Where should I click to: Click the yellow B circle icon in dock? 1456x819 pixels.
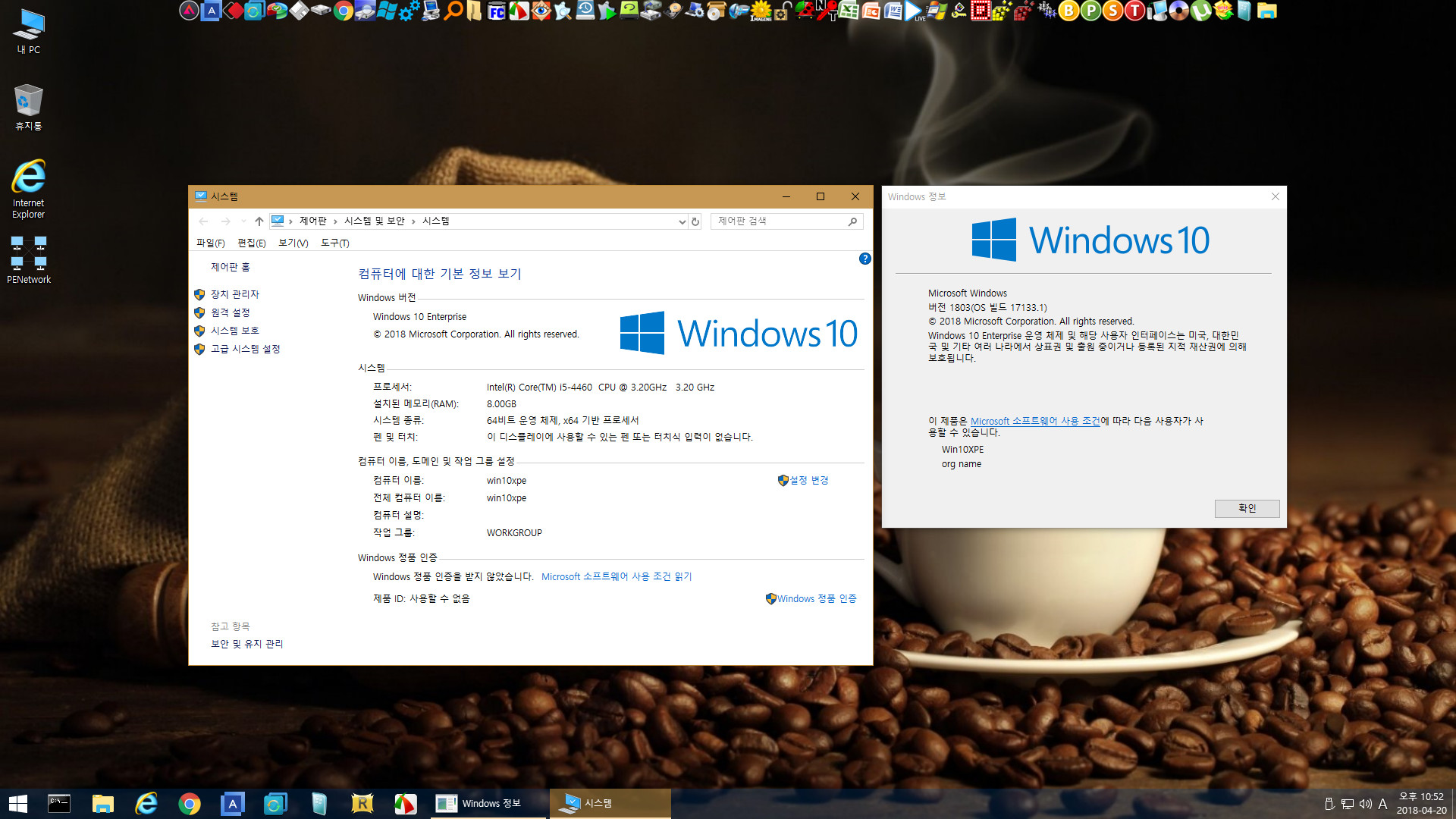pyautogui.click(x=1068, y=11)
